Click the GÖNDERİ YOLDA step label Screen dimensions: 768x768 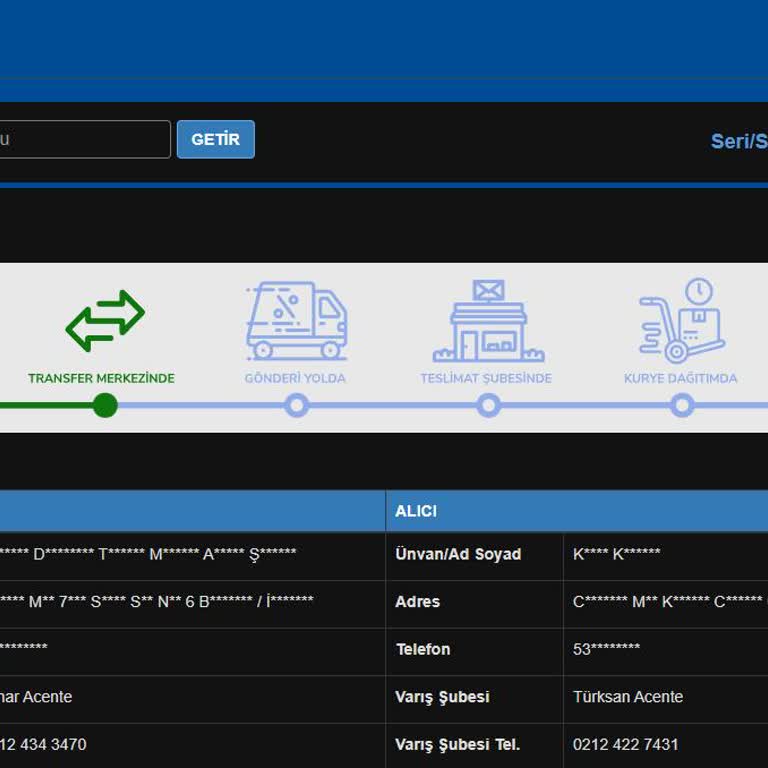pyautogui.click(x=295, y=378)
